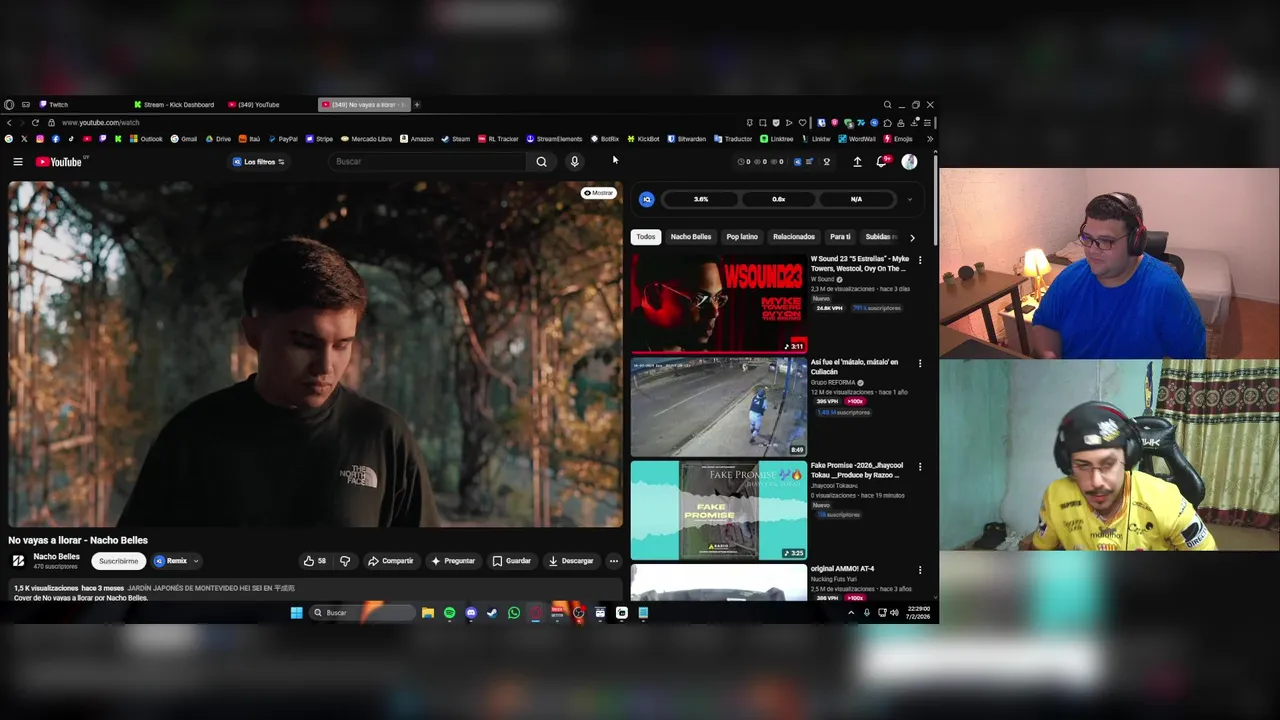Select the Todos filter chip
1280x720 pixels.
pyautogui.click(x=646, y=237)
